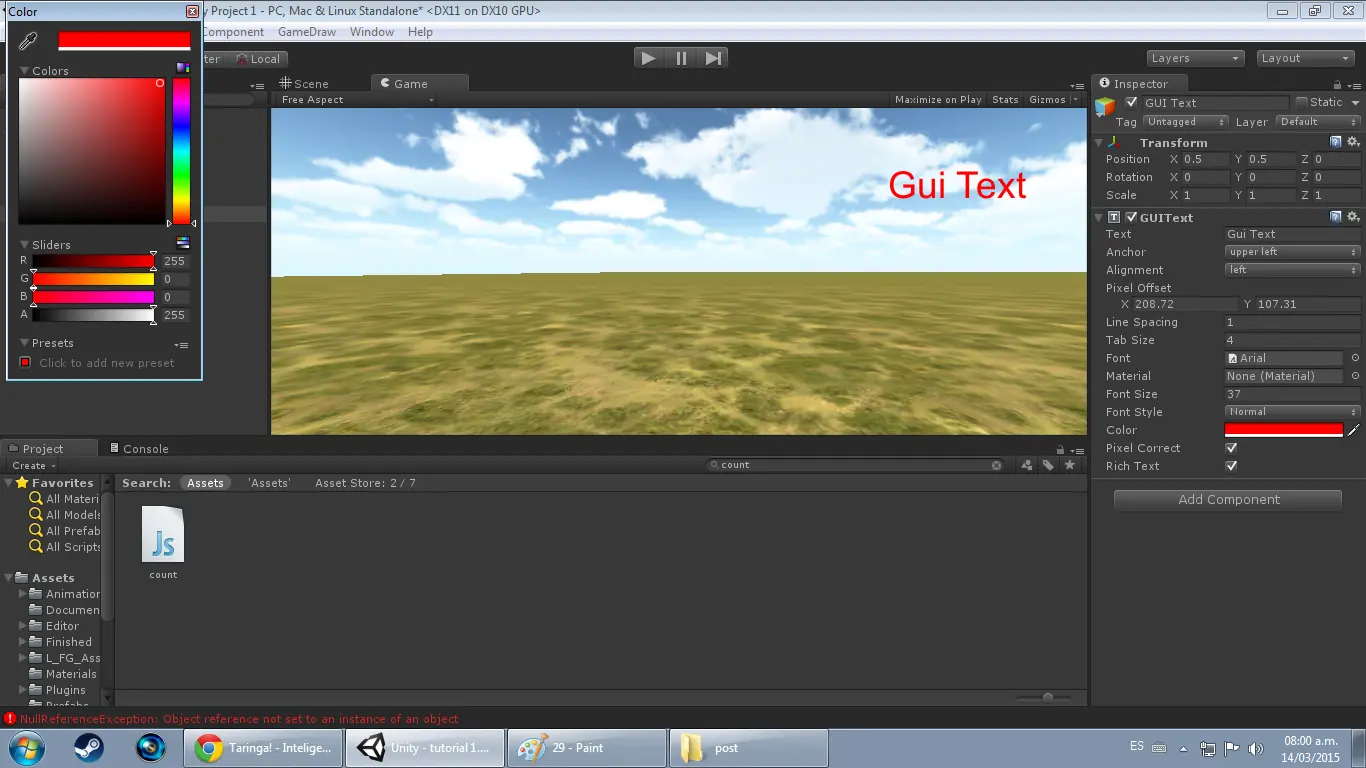Open the Font Style dropdown
The height and width of the screenshot is (768, 1366).
1293,412
